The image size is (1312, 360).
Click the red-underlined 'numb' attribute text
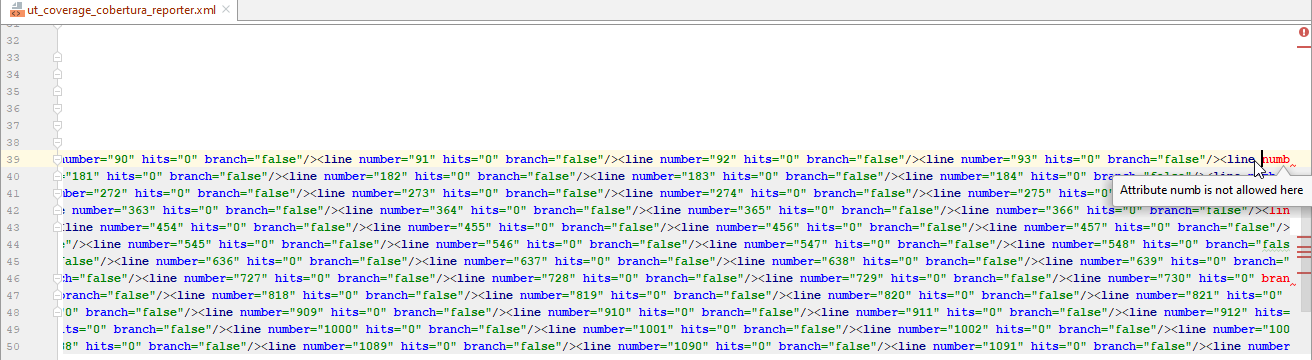[1276, 159]
